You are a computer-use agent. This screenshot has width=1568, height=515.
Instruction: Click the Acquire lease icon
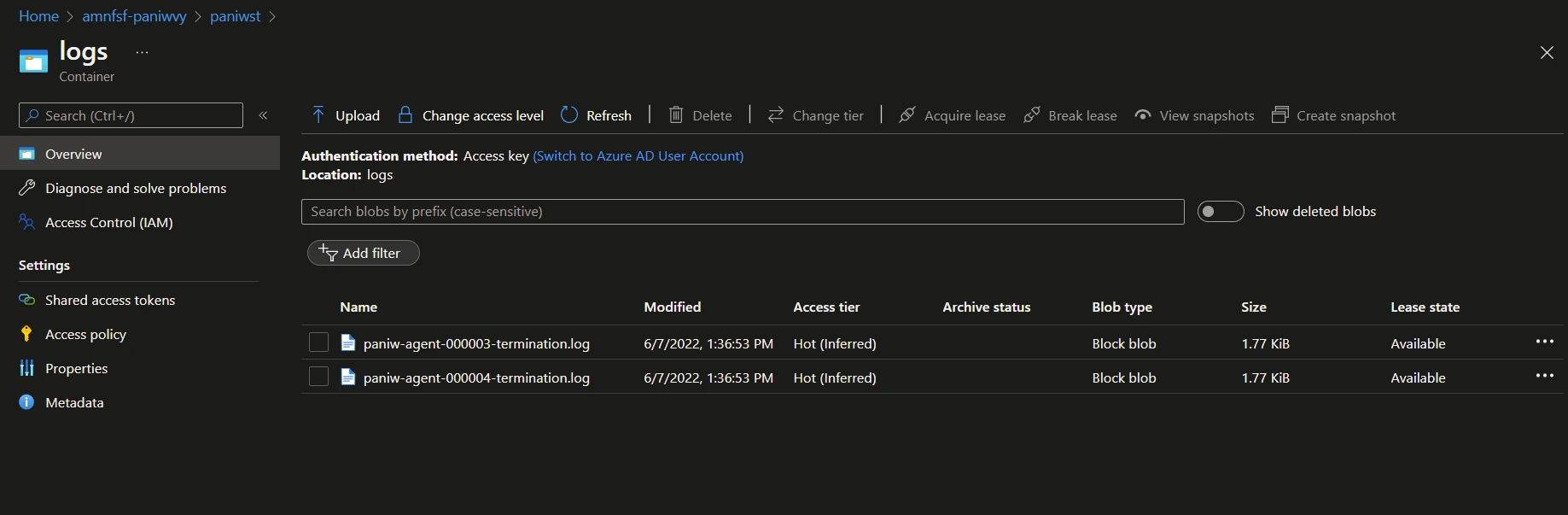pyautogui.click(x=907, y=114)
